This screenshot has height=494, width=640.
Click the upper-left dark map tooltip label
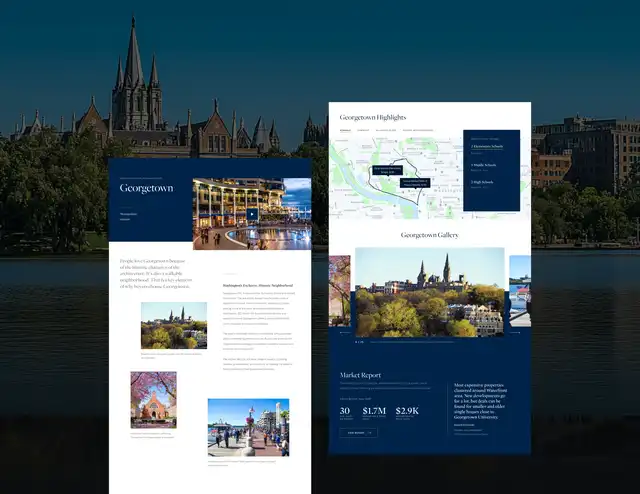[x=388, y=170]
